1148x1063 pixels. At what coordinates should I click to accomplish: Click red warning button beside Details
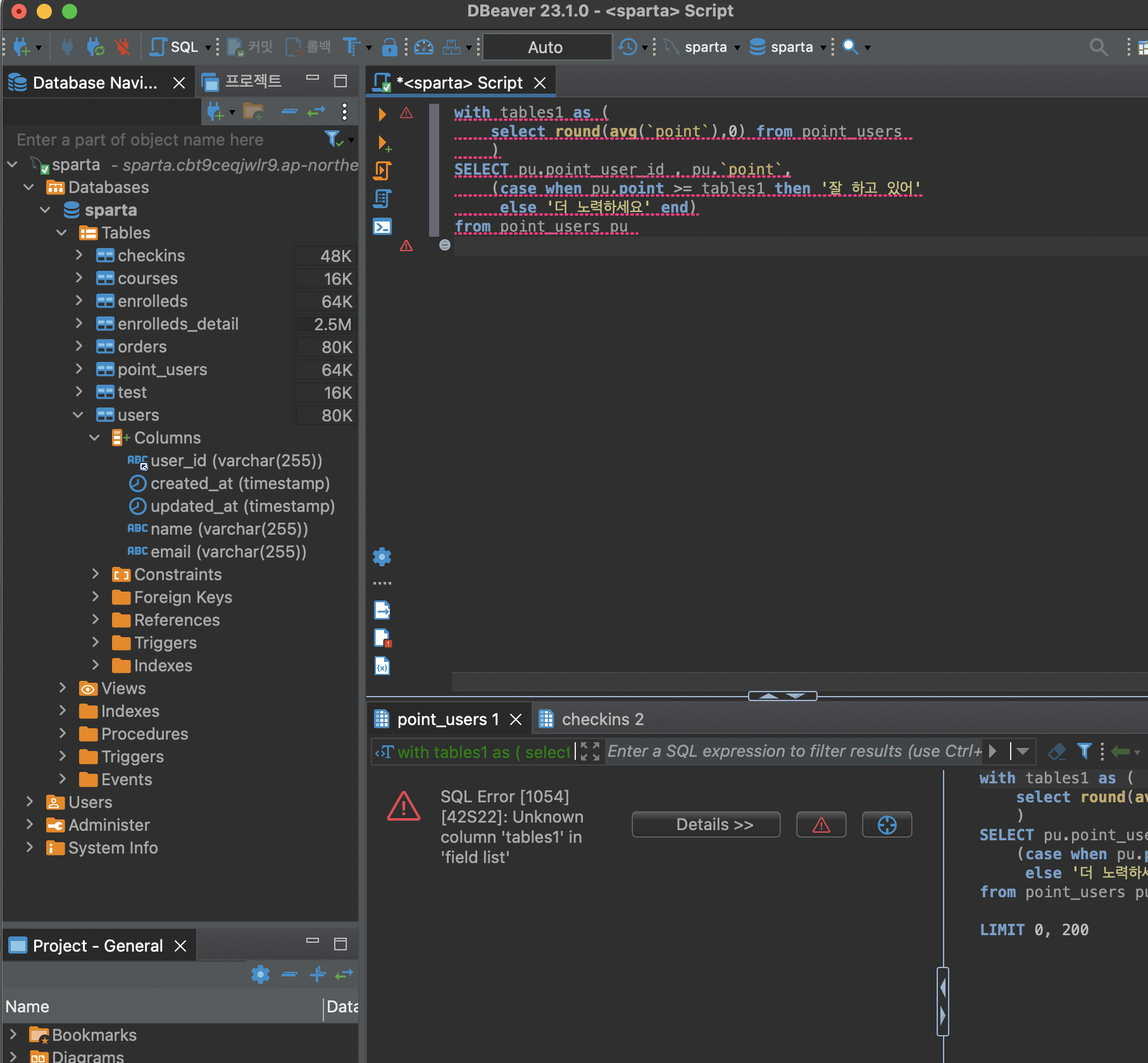(x=821, y=824)
